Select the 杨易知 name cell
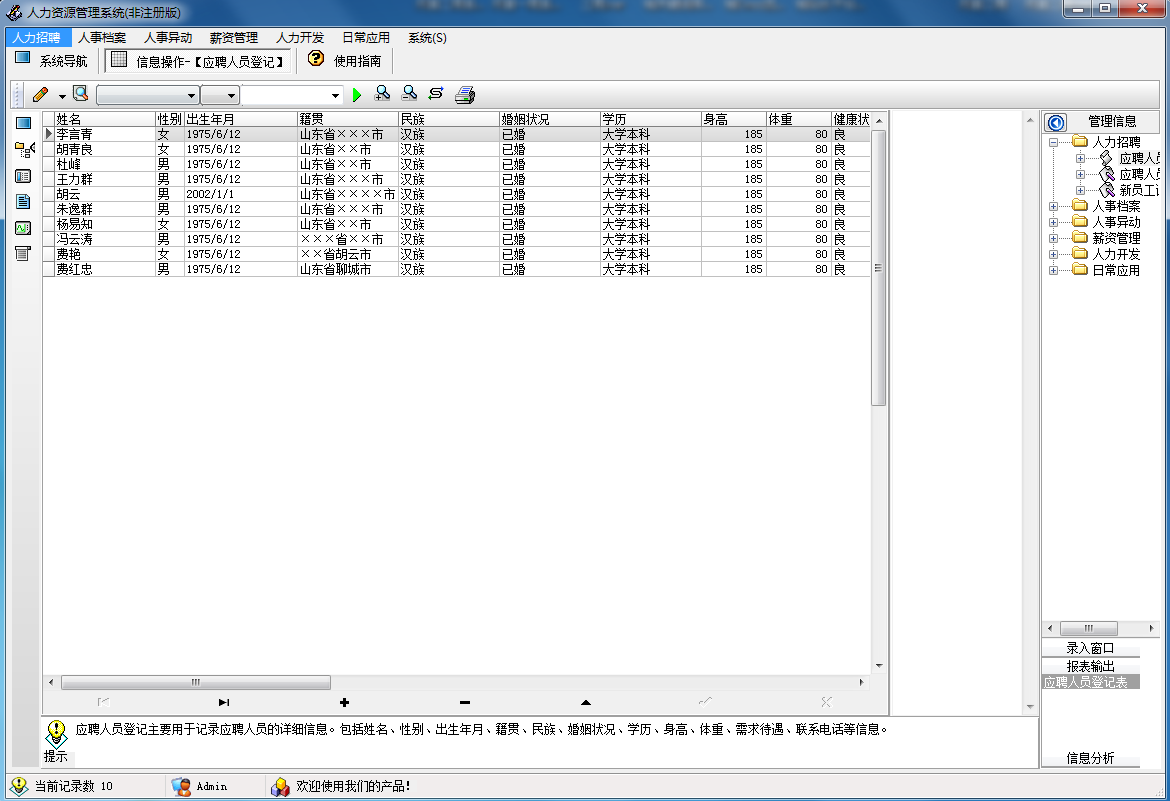The image size is (1170, 801). [104, 224]
